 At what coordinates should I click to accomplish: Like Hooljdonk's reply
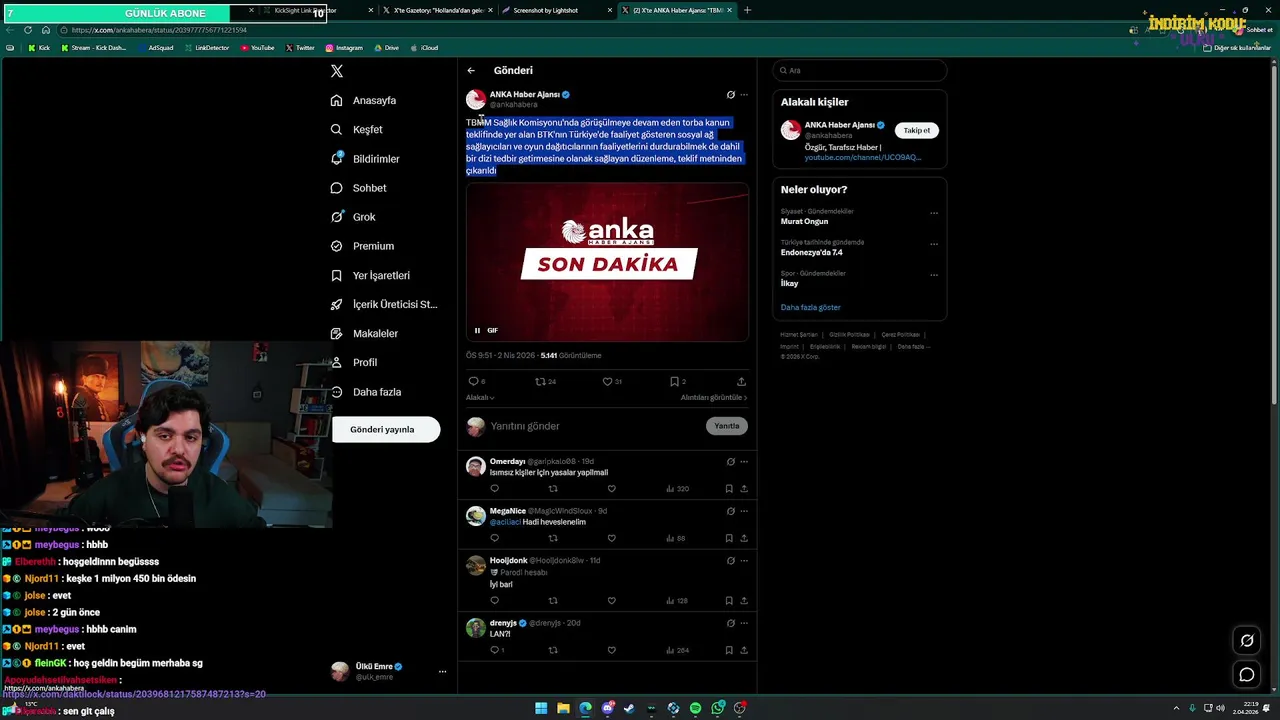pyautogui.click(x=612, y=601)
